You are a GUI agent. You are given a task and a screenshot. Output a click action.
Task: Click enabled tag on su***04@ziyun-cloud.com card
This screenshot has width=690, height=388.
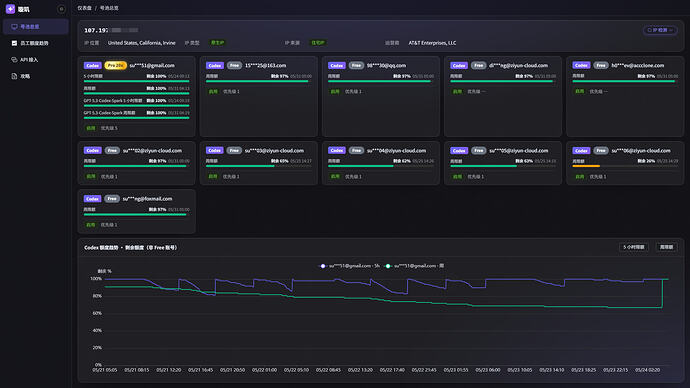[335, 176]
